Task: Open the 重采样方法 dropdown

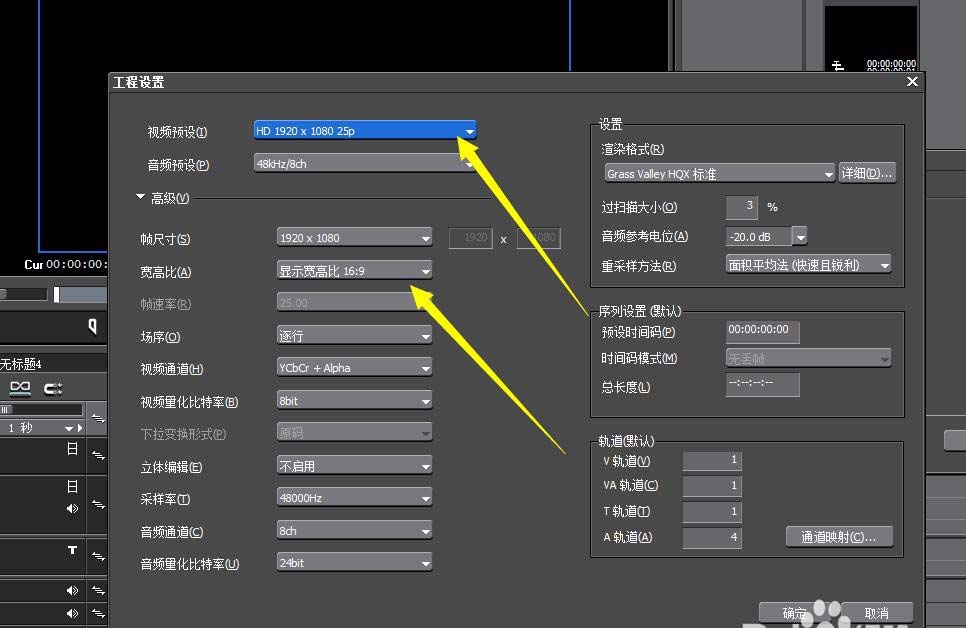Action: point(808,265)
